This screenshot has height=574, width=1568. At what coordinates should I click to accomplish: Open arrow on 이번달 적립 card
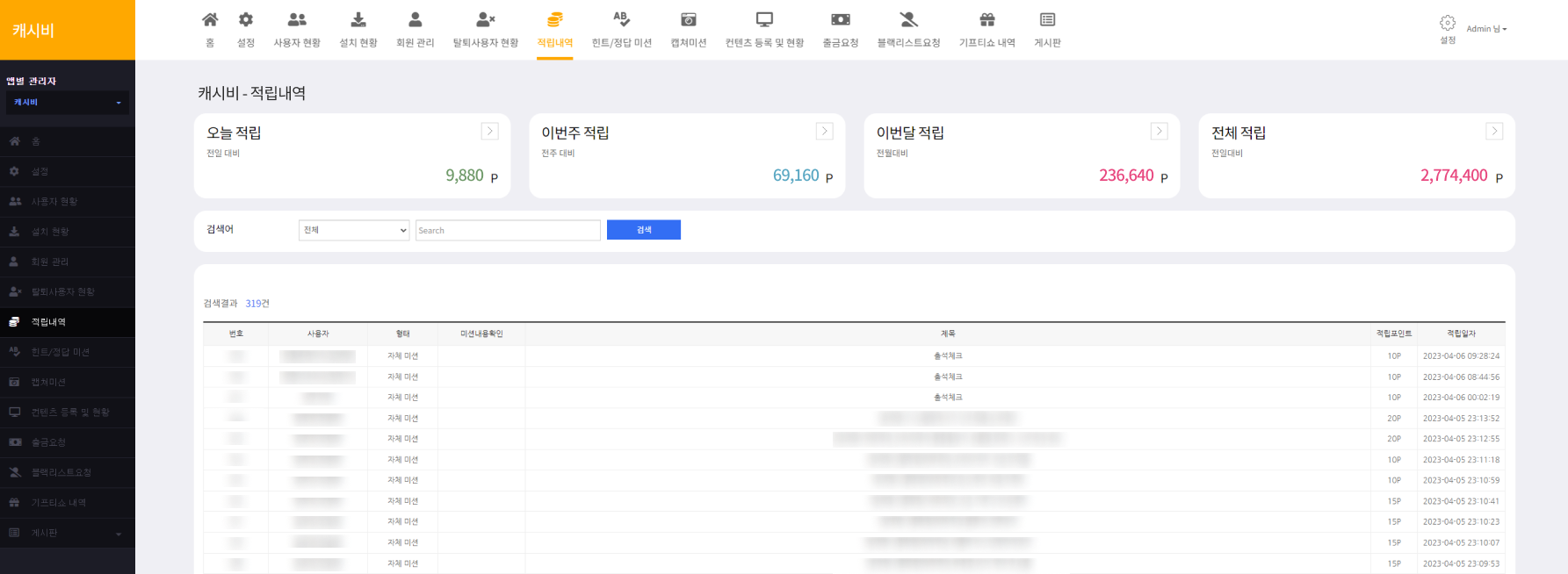pyautogui.click(x=1160, y=131)
